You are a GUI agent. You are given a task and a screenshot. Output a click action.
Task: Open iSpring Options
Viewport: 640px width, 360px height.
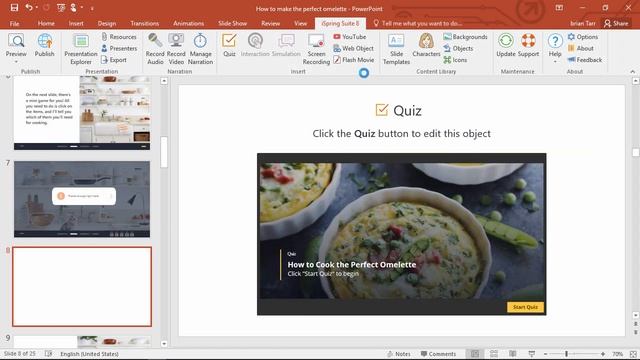583,37
